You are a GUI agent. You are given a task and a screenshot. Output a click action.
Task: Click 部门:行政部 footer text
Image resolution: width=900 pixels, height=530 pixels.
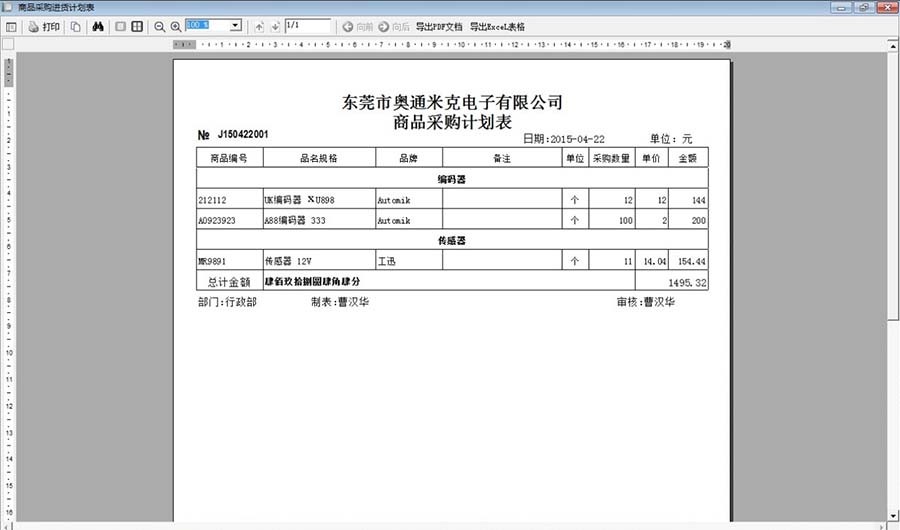[227, 302]
